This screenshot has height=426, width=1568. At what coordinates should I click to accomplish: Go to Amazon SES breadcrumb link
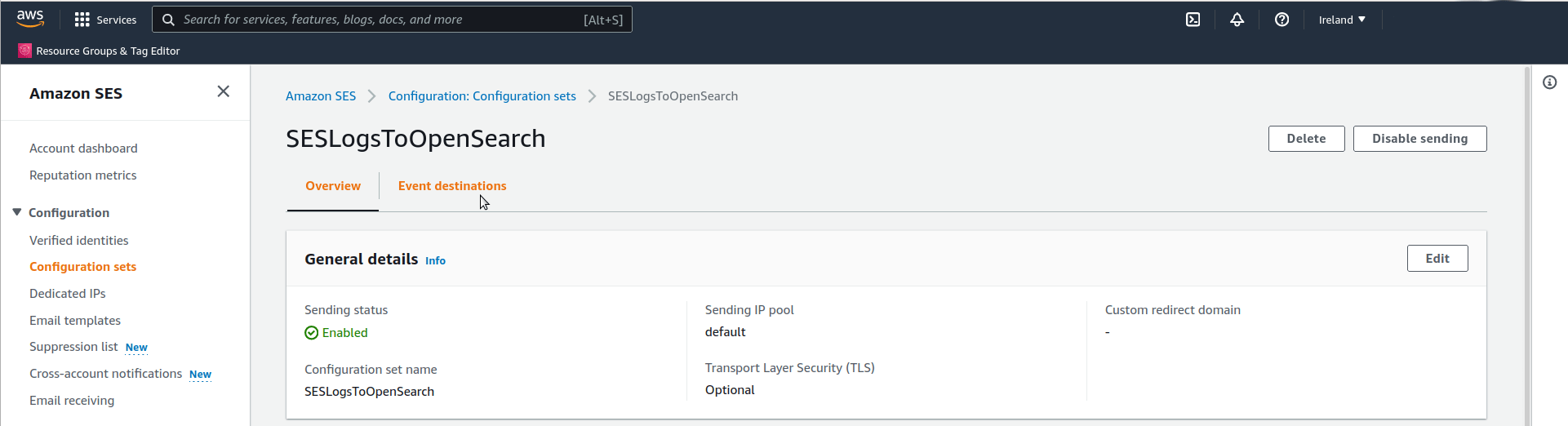[x=321, y=96]
